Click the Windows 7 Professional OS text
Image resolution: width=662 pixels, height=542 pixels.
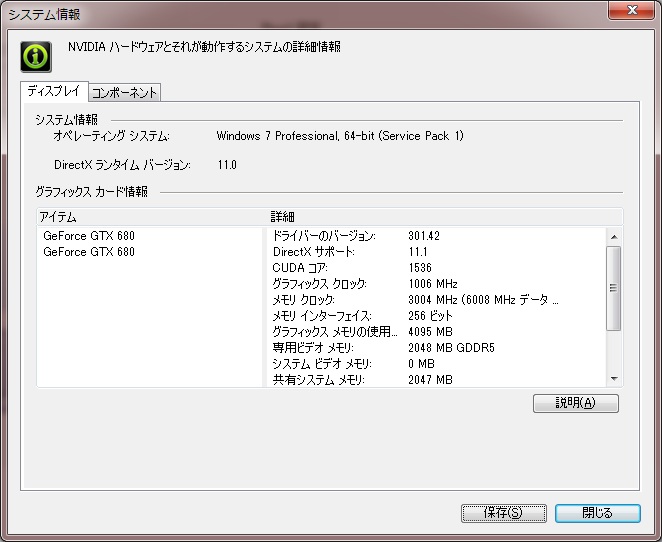click(340, 136)
